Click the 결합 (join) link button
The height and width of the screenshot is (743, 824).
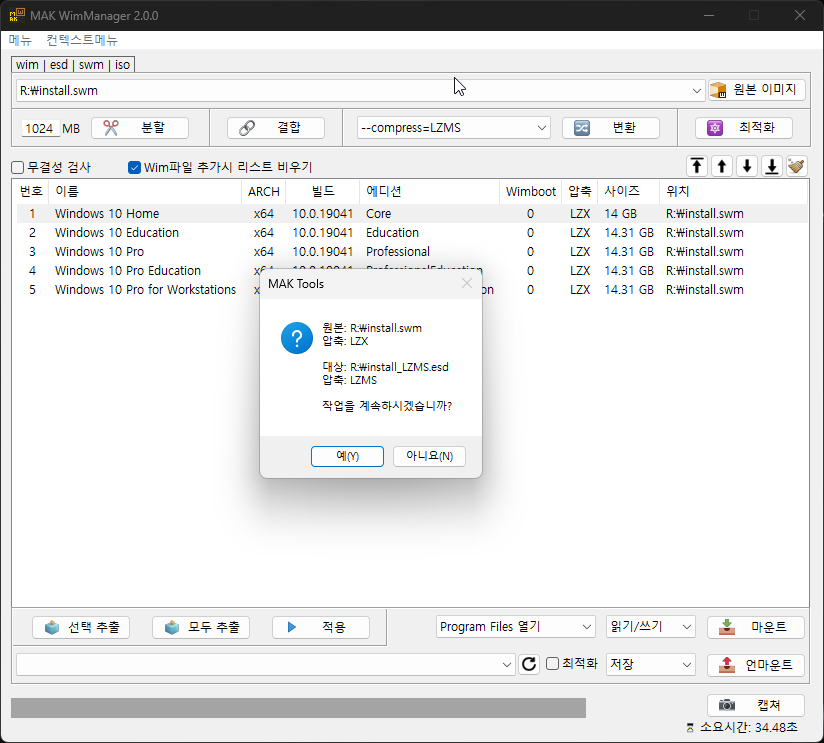[276, 128]
